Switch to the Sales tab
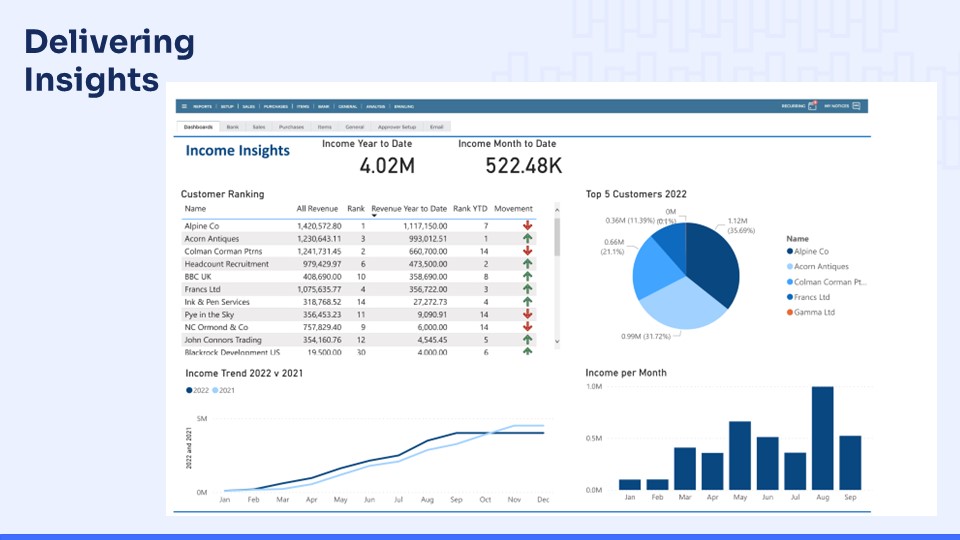960x540 pixels. [x=259, y=127]
